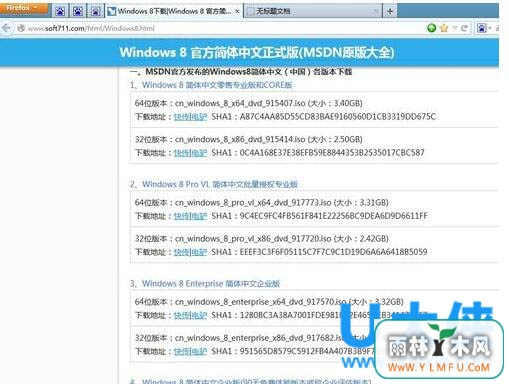Click SHA1 value starting 9C4EC9FC4FB5
The width and height of the screenshot is (509, 384).
333,216
